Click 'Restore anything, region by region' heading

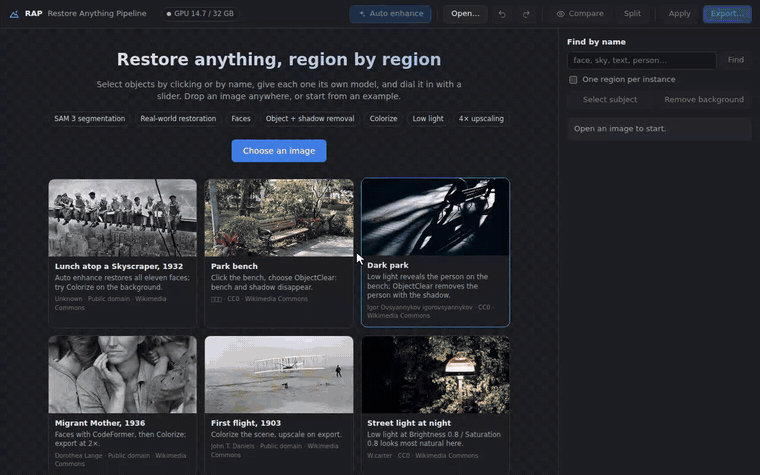[x=279, y=60]
